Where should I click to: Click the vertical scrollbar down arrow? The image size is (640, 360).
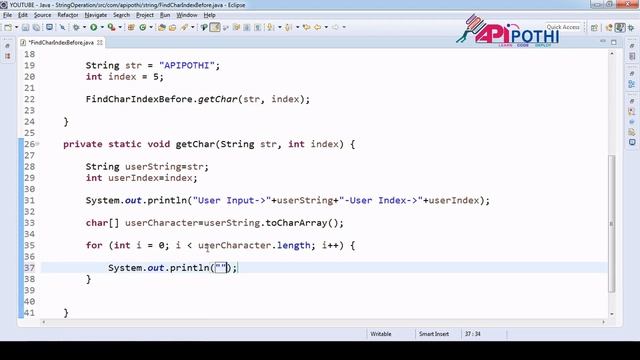611,314
